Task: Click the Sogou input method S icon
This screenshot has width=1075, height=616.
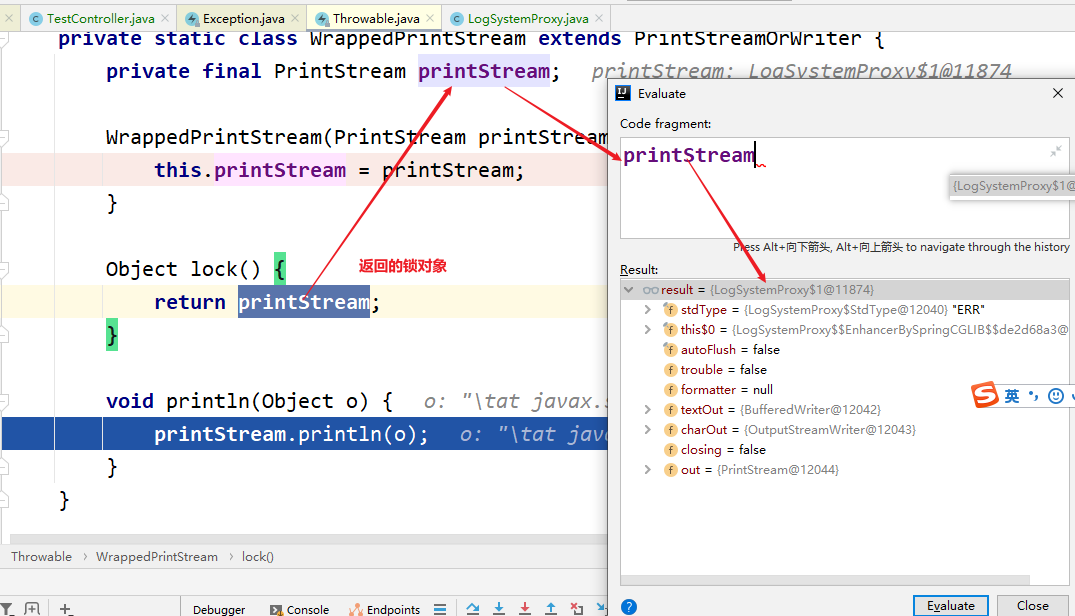Action: pos(985,395)
